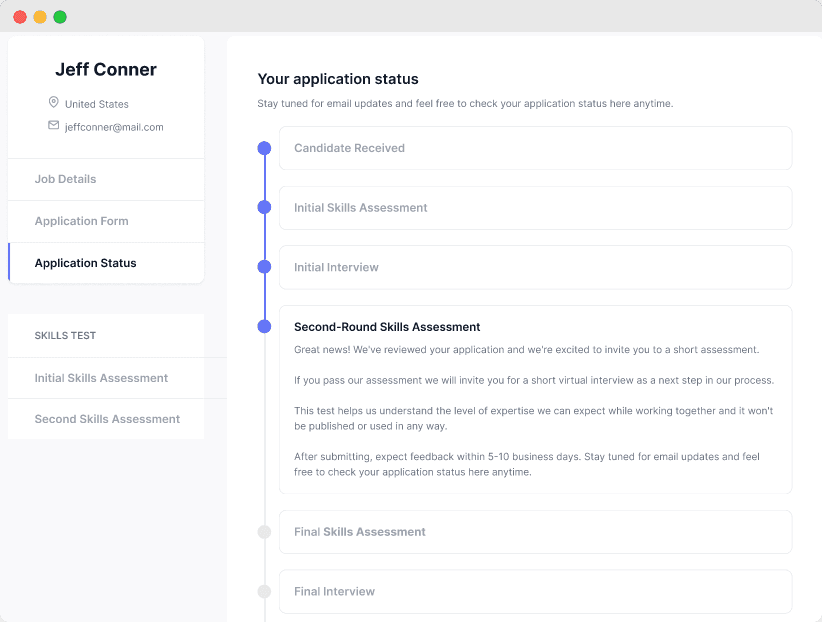Click the SKILLS TEST section header
This screenshot has width=822, height=622.
click(65, 336)
